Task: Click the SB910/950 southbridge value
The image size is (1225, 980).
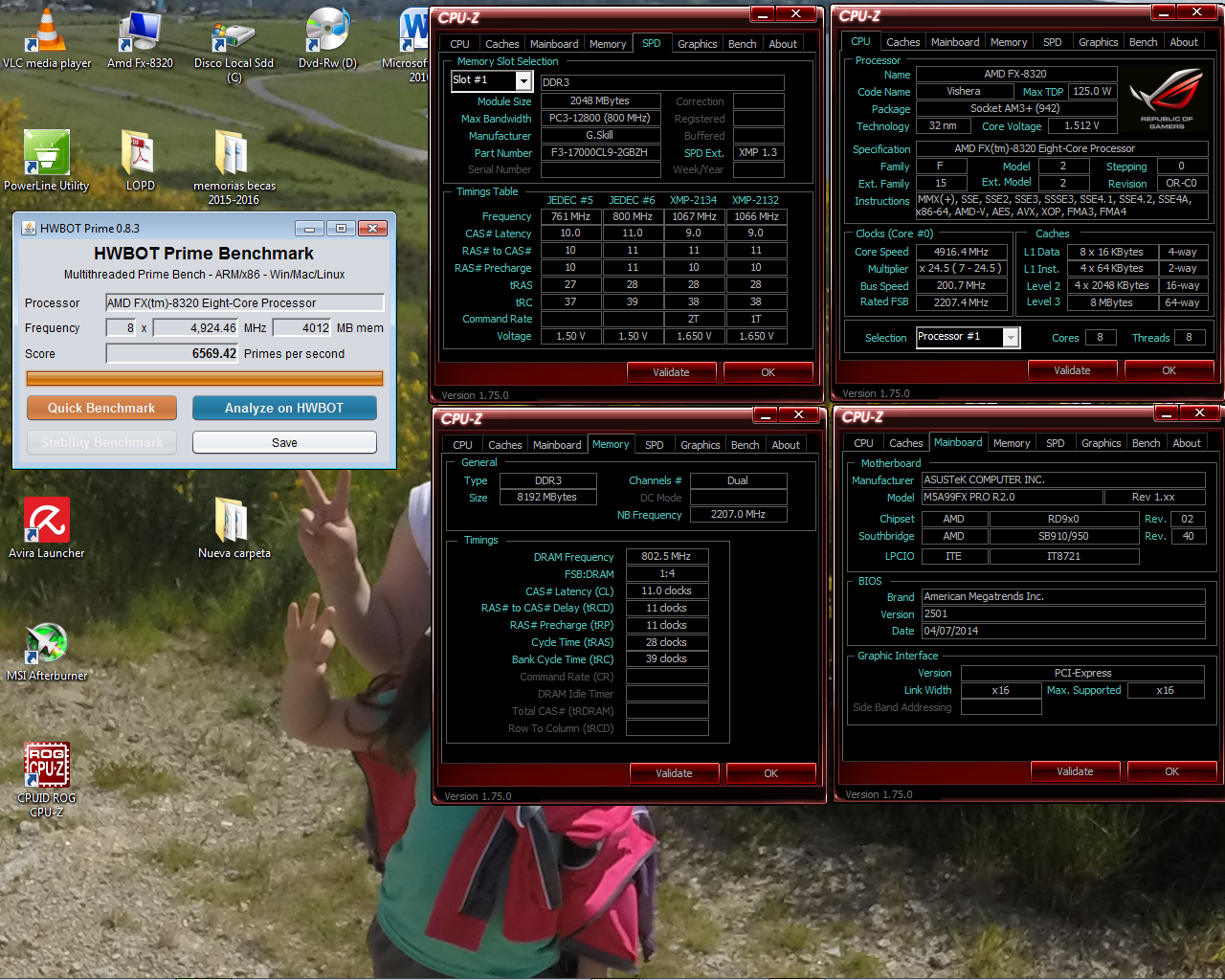Action: [x=1064, y=536]
